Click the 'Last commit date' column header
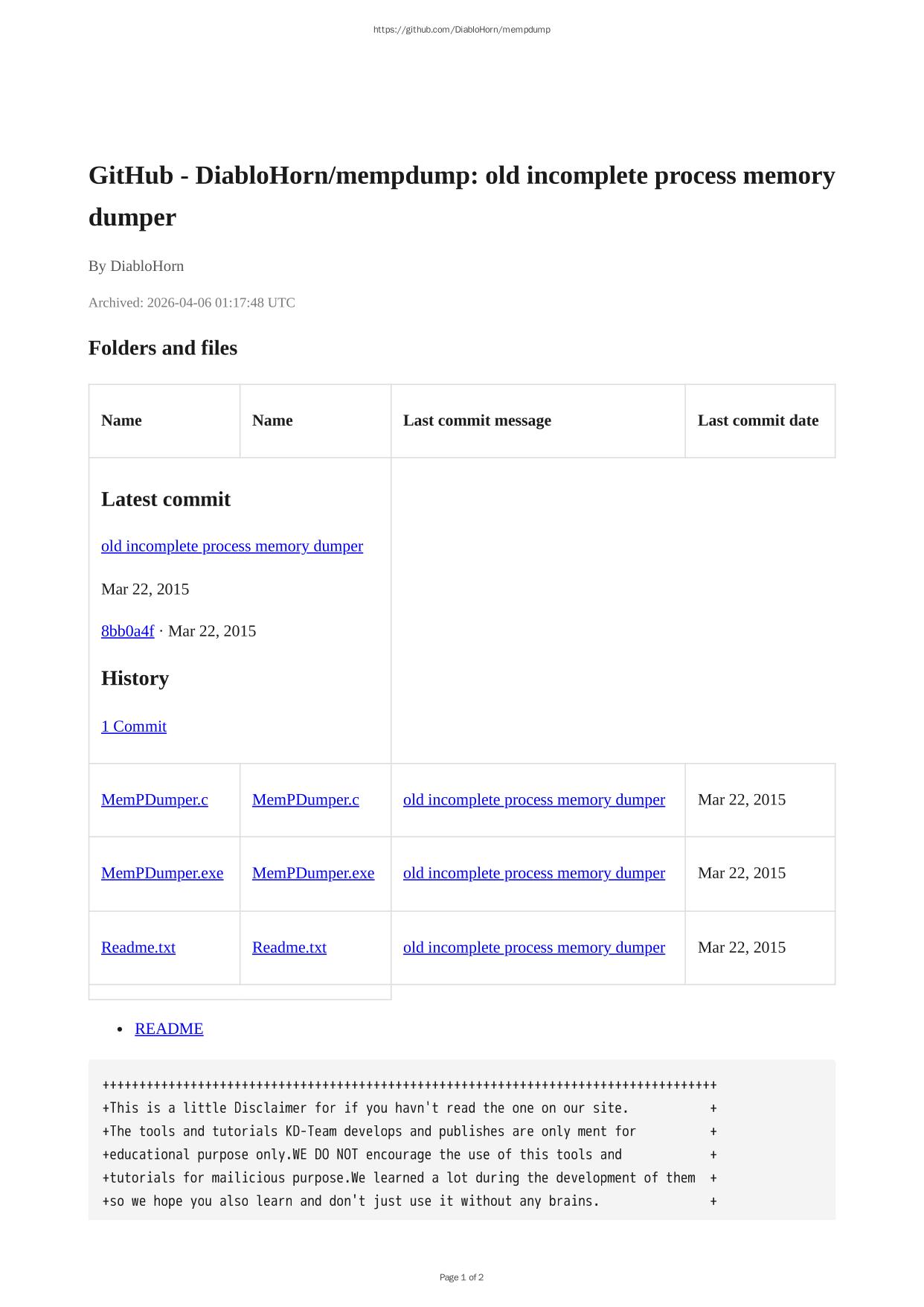 (757, 421)
